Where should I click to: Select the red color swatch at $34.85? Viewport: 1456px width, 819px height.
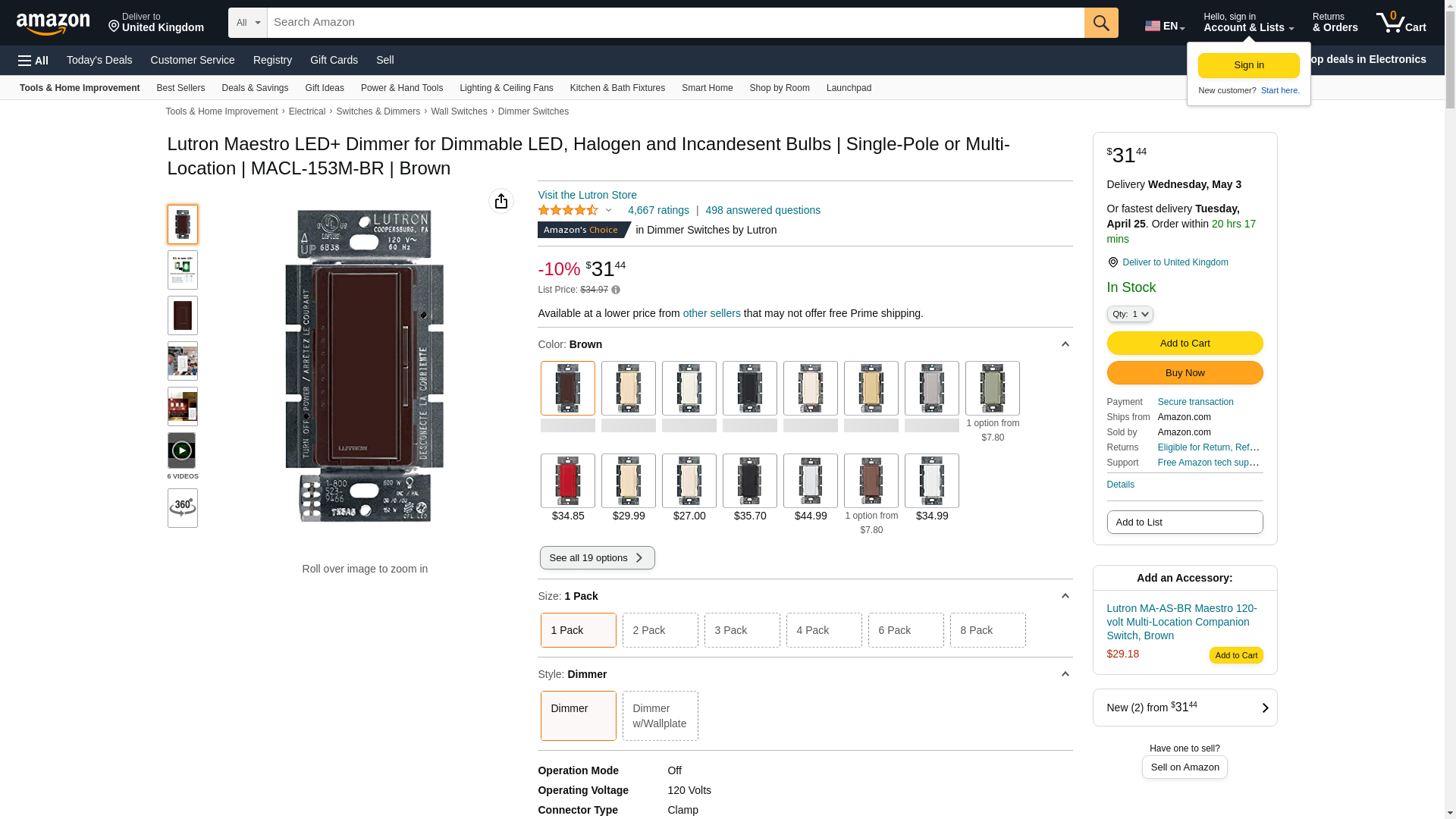tap(567, 481)
